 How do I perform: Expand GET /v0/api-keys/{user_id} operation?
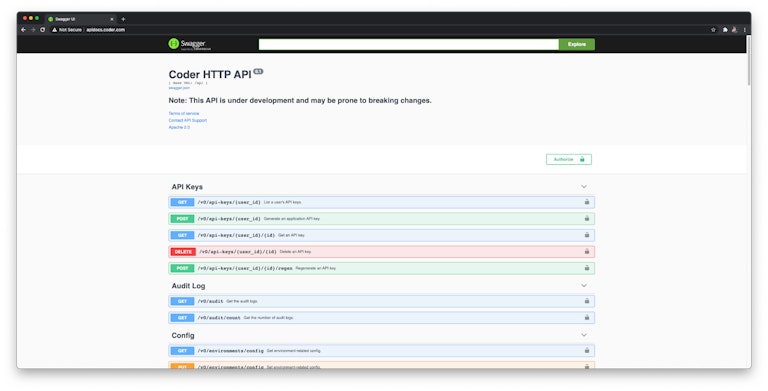point(382,202)
